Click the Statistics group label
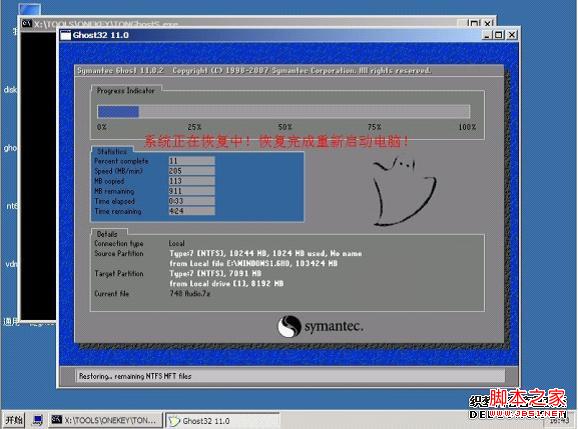The image size is (578, 429). pos(112,151)
